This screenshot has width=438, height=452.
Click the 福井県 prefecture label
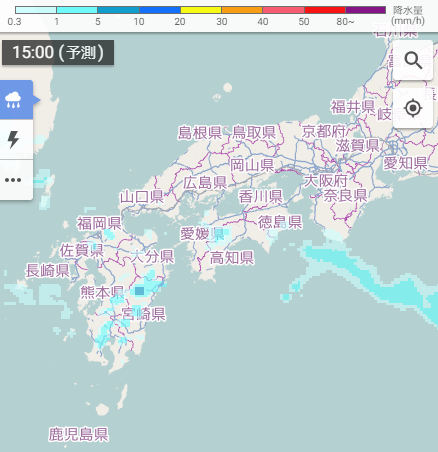353,107
